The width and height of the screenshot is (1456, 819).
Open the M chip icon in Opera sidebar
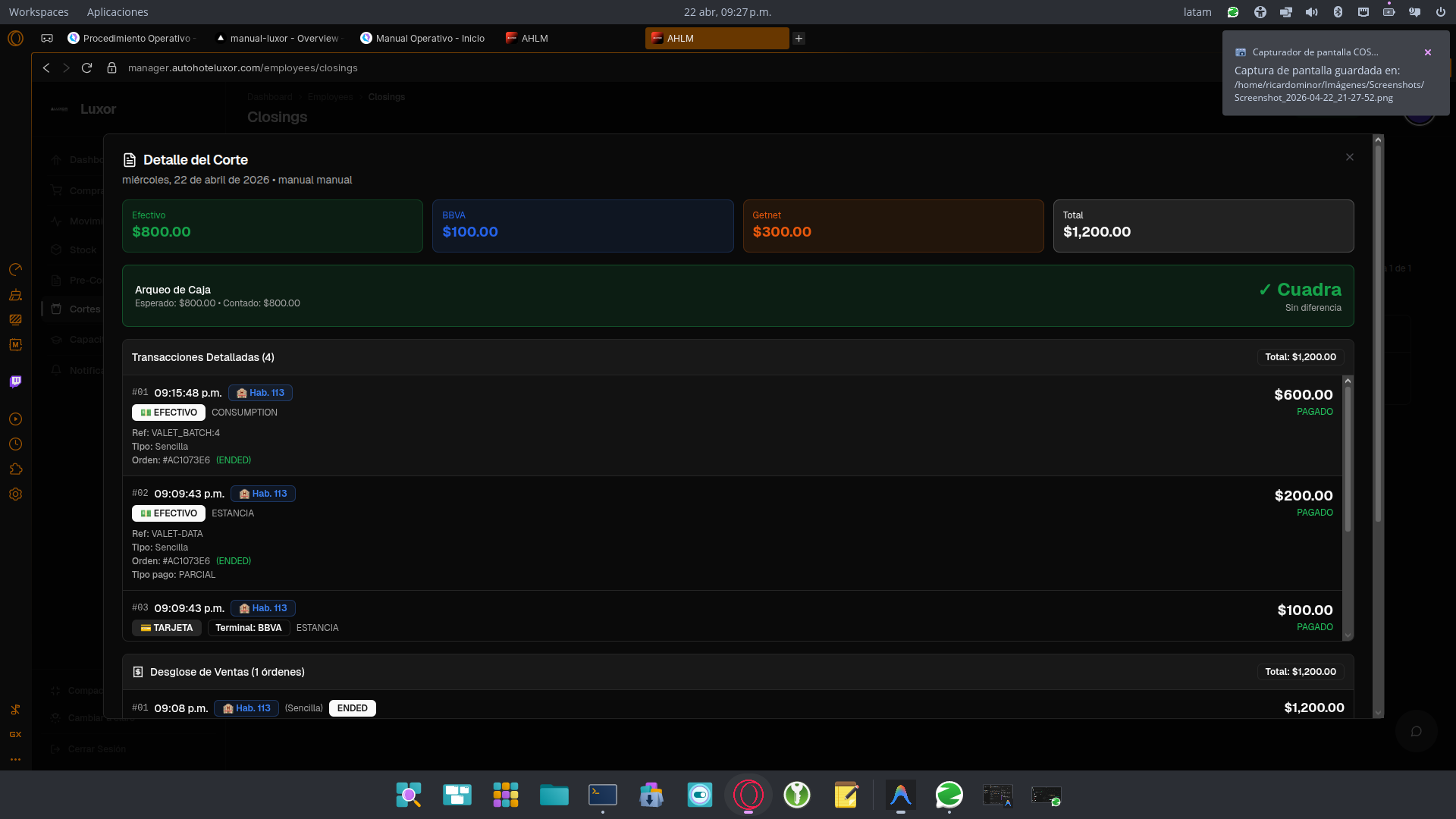(15, 344)
